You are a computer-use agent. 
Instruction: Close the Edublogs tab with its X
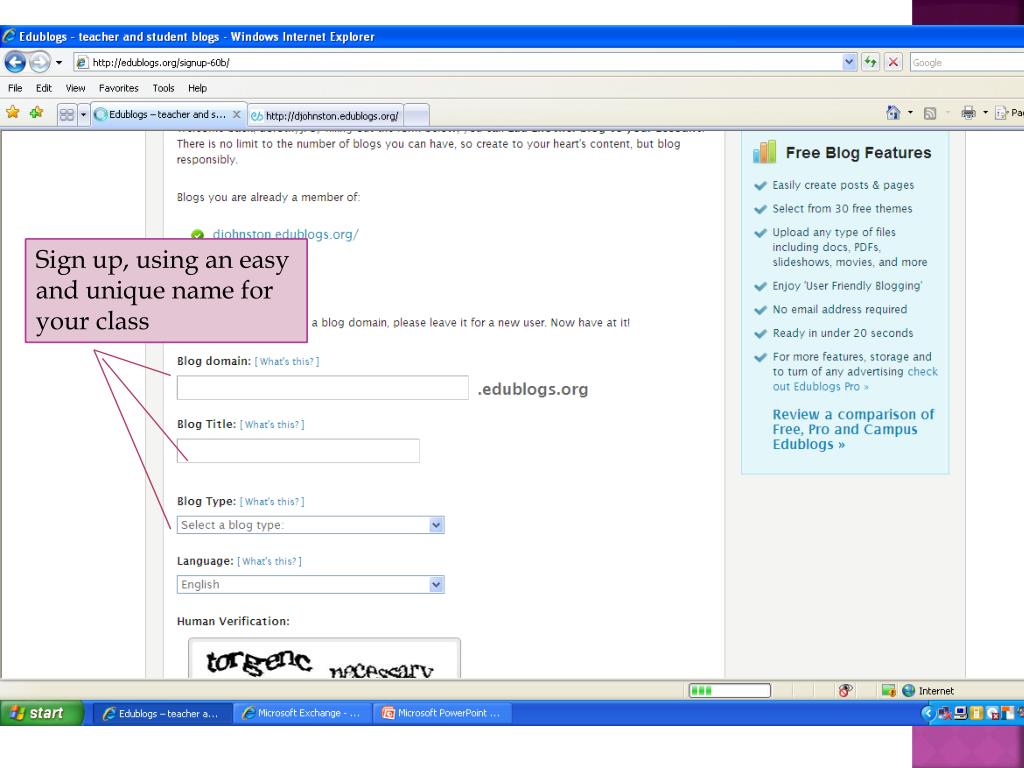point(236,114)
